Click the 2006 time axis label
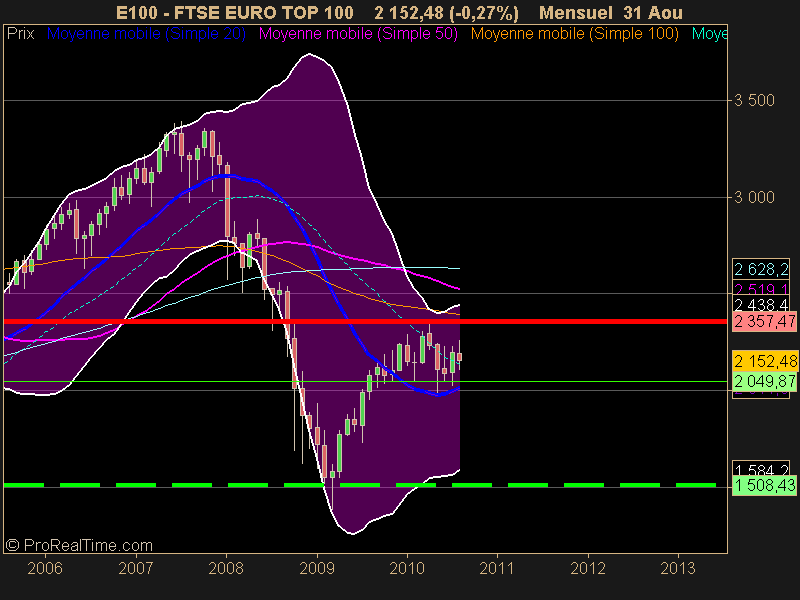Viewport: 800px width, 600px height. 45,568
